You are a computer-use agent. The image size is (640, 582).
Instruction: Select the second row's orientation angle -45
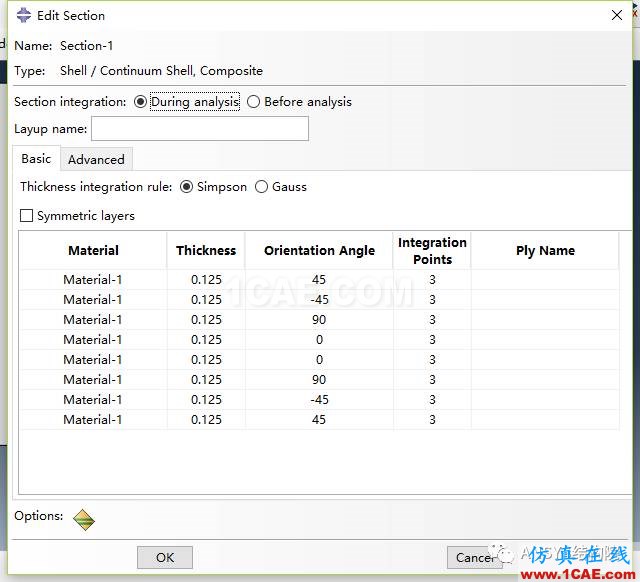pyautogui.click(x=319, y=300)
